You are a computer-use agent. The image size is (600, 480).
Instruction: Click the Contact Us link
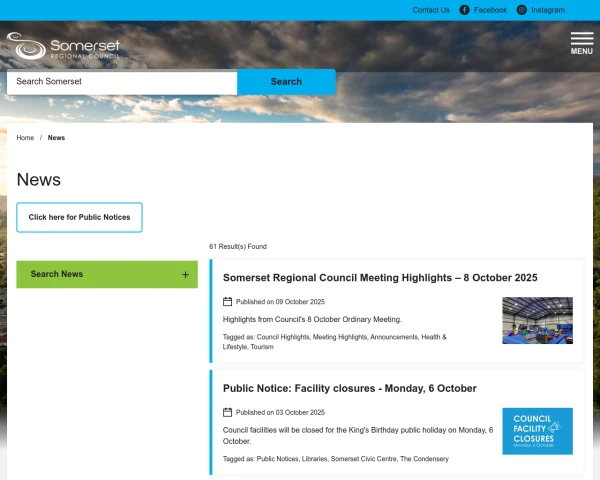pos(431,10)
